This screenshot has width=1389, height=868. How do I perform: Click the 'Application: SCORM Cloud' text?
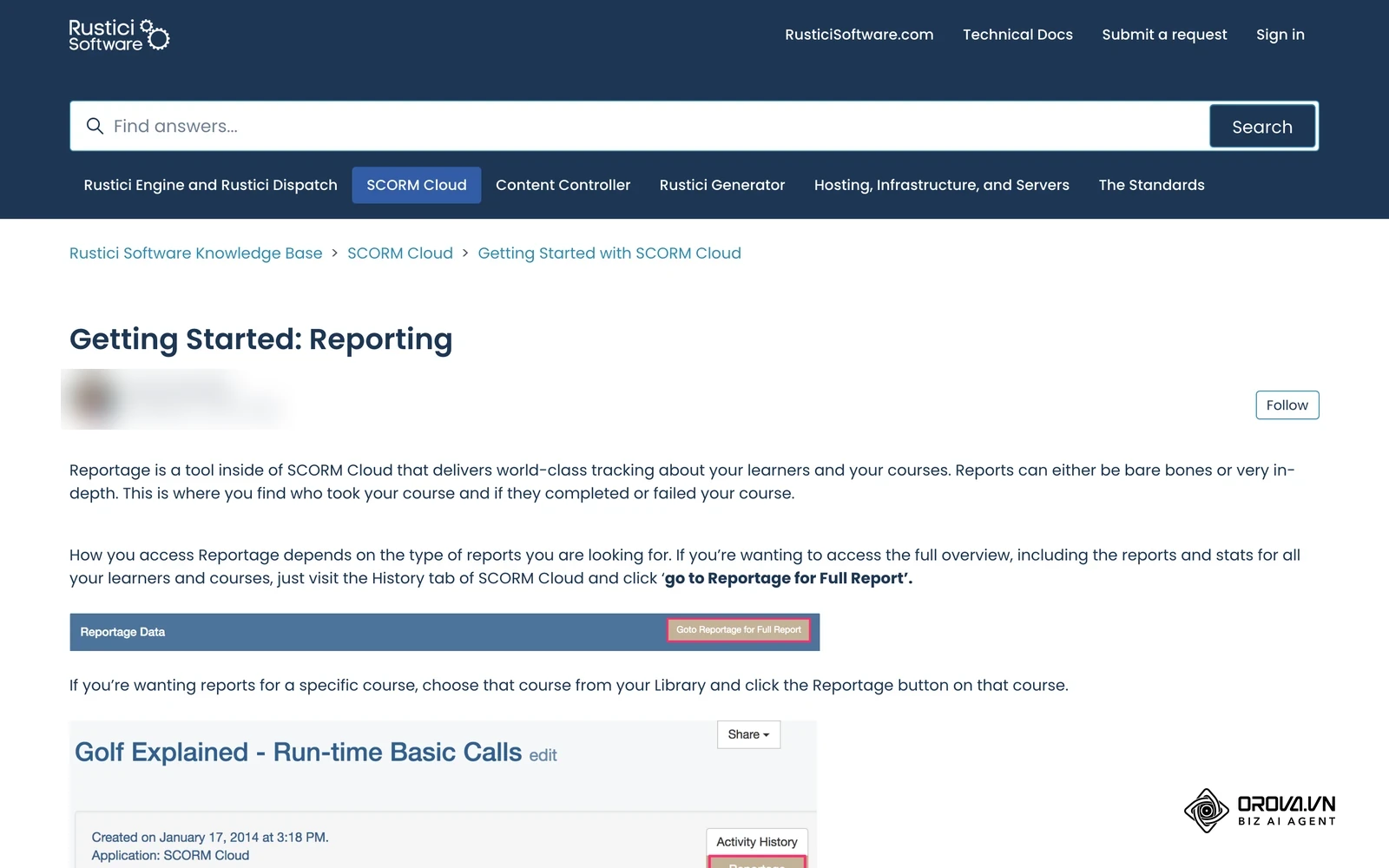[170, 856]
